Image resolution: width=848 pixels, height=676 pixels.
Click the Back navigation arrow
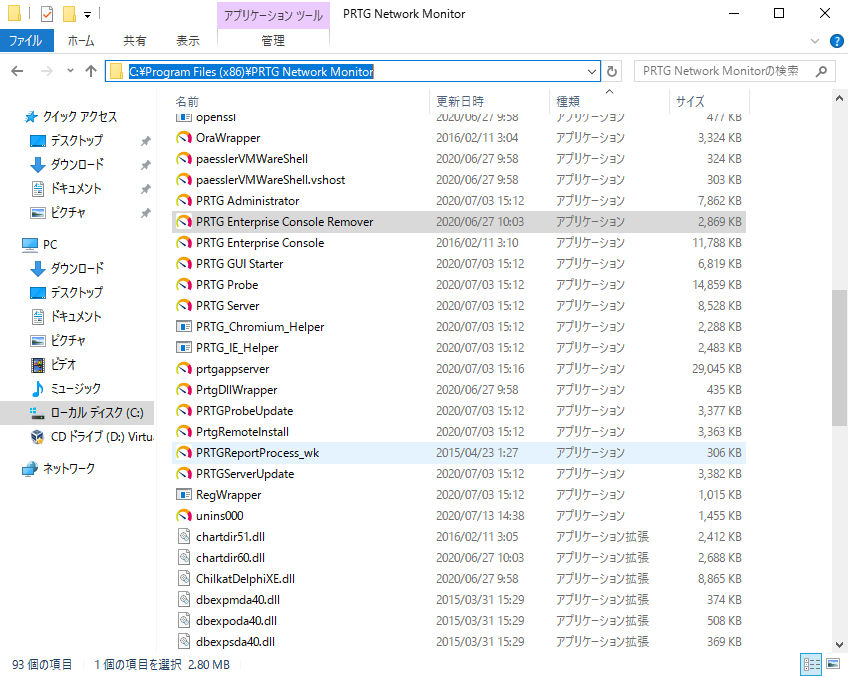pyautogui.click(x=17, y=71)
